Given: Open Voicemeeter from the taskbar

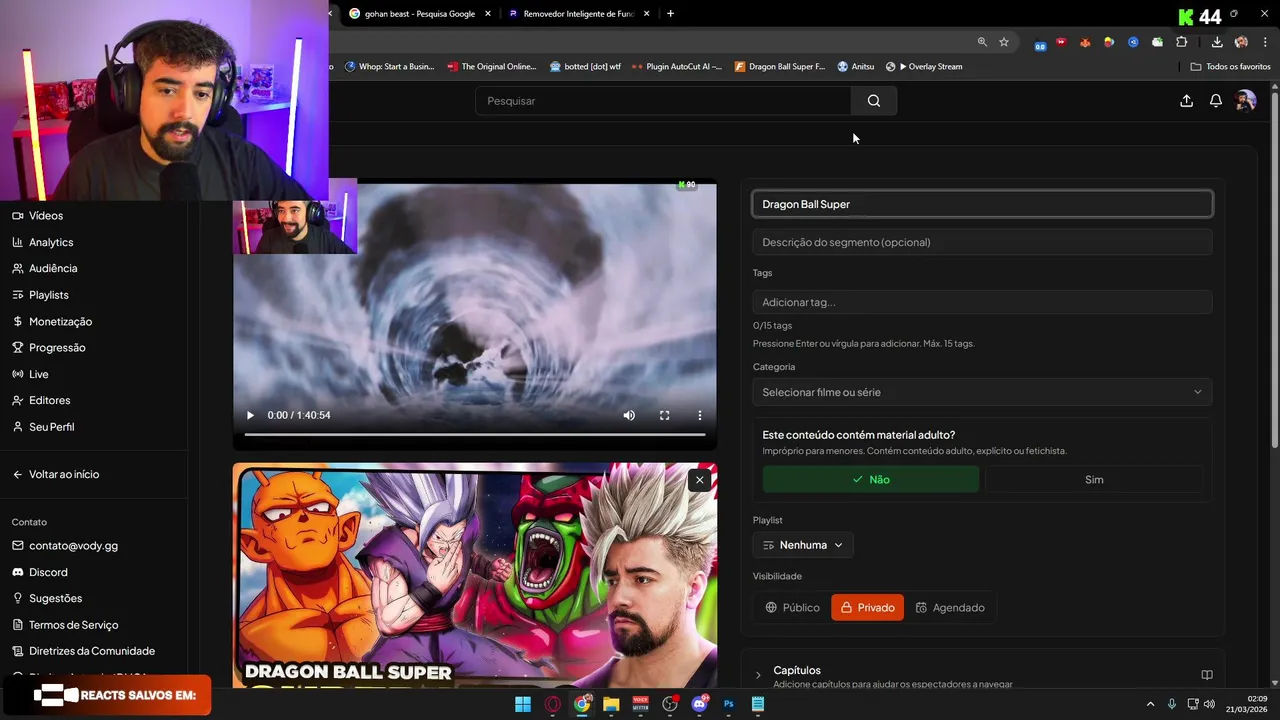Looking at the screenshot, I should click(x=641, y=704).
